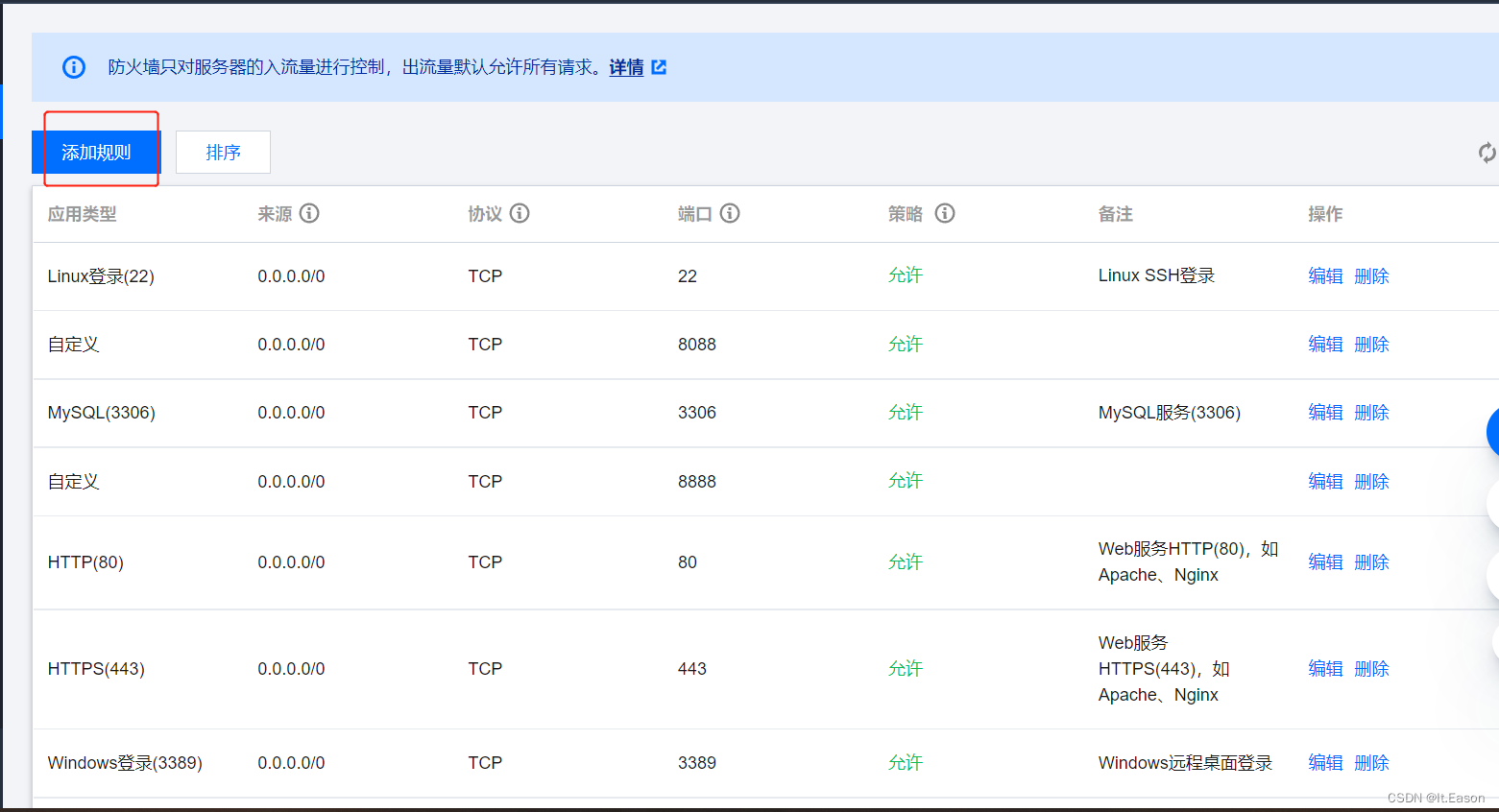Image resolution: width=1499 pixels, height=812 pixels.
Task: Click port value 443 in HTTPS row
Action: 692,669
